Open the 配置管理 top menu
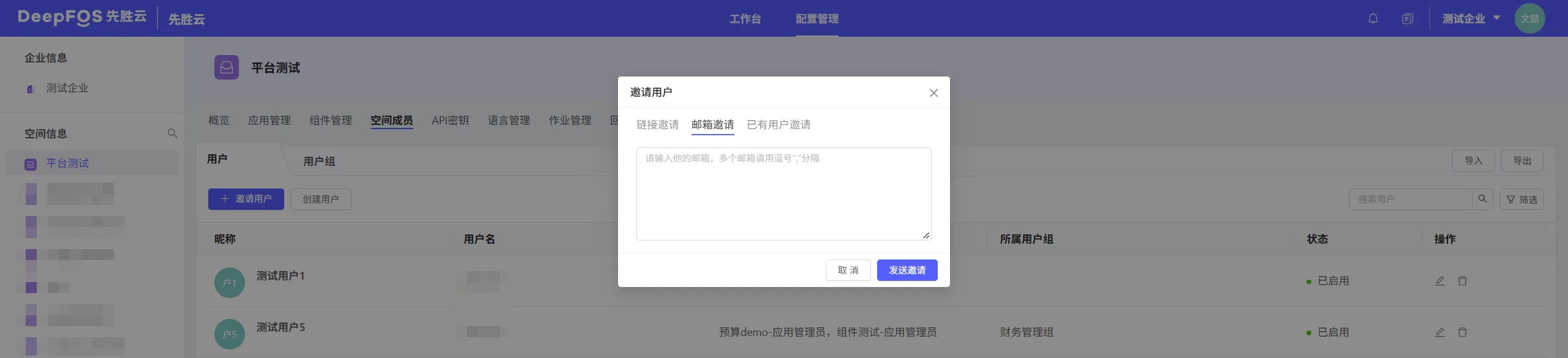1568x358 pixels. point(817,19)
